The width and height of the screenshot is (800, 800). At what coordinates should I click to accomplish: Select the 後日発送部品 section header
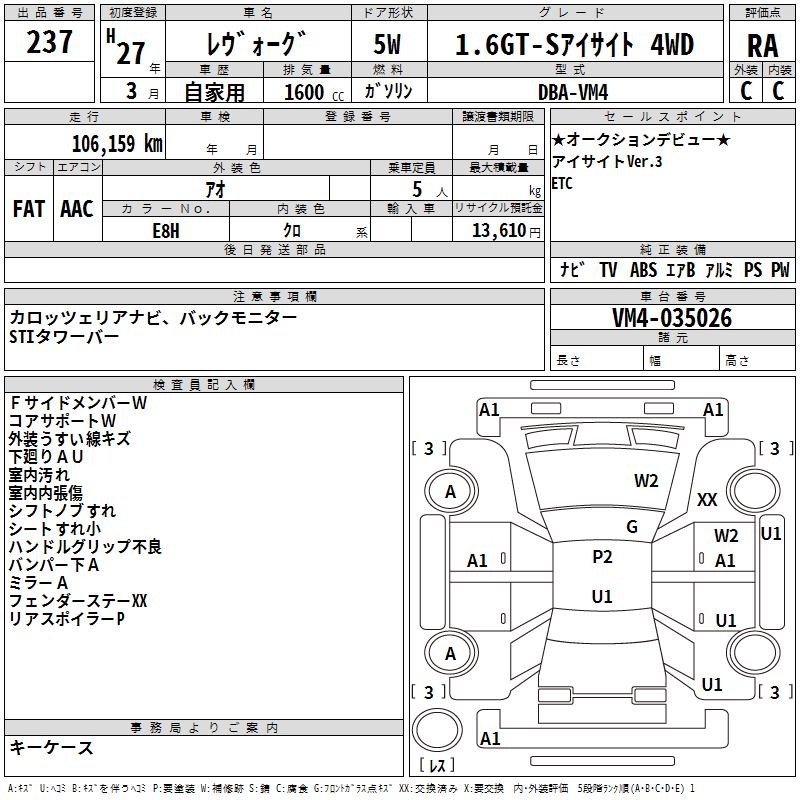point(274,249)
